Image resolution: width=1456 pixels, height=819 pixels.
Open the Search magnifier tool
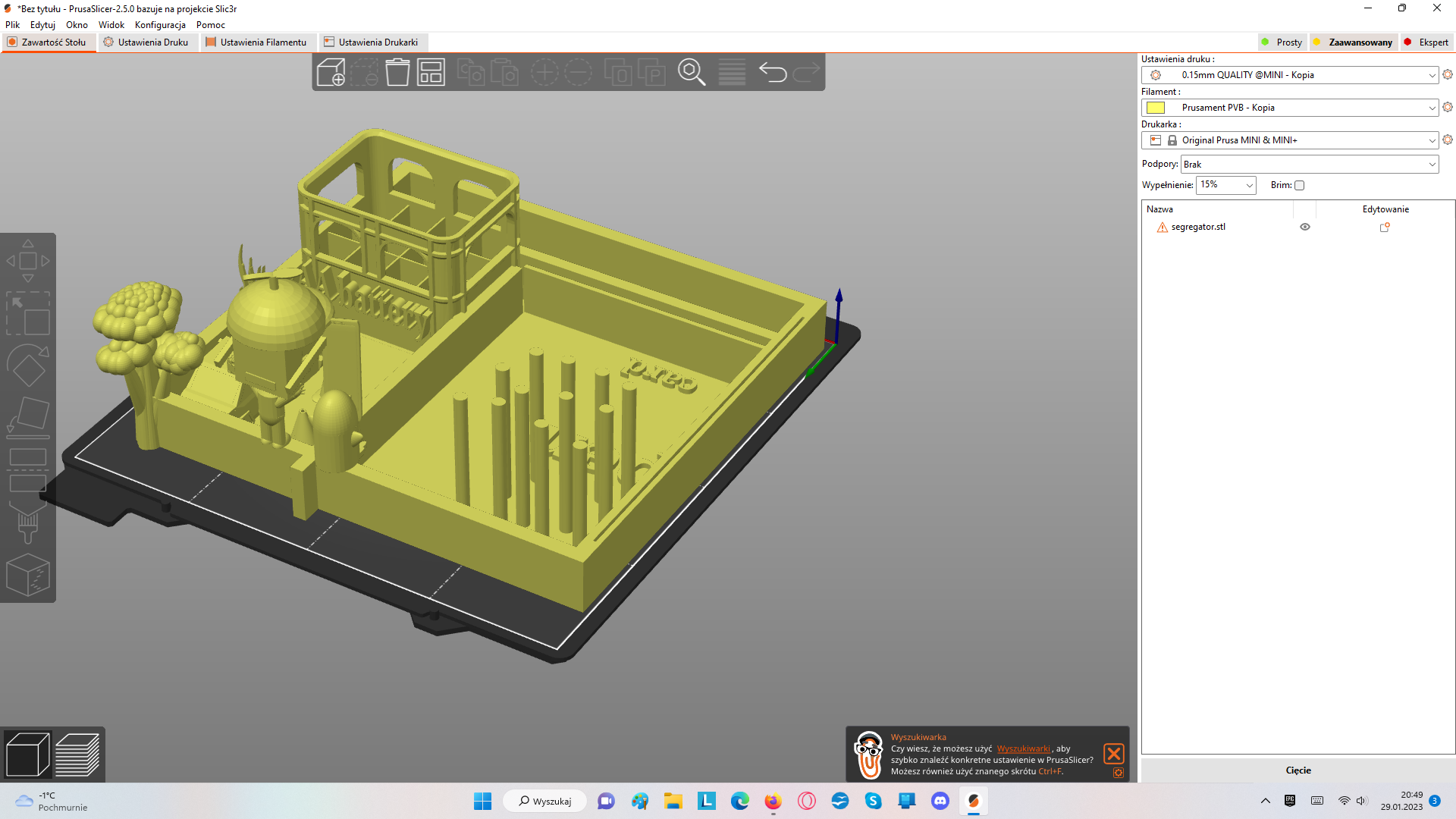[692, 73]
